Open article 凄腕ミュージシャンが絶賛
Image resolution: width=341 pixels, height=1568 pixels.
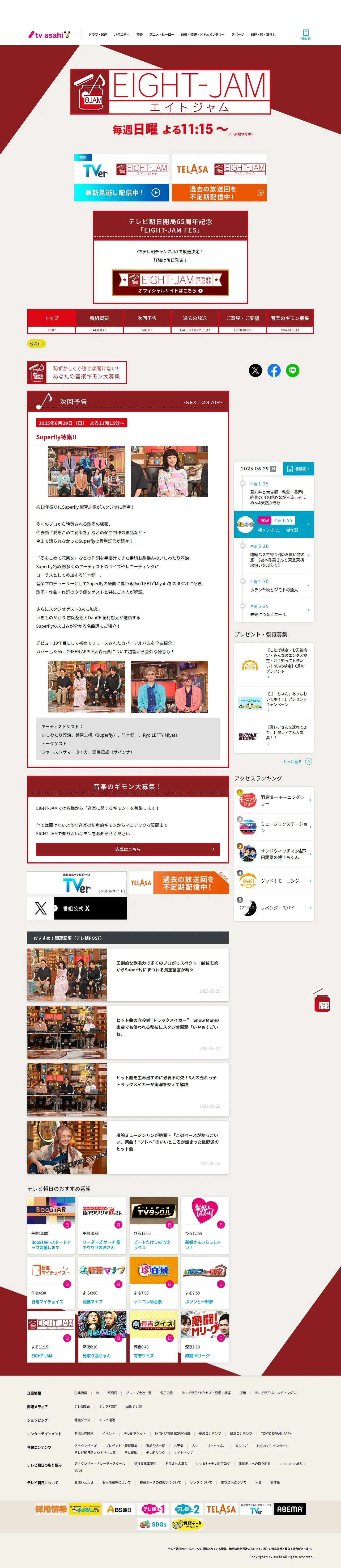(128, 1147)
